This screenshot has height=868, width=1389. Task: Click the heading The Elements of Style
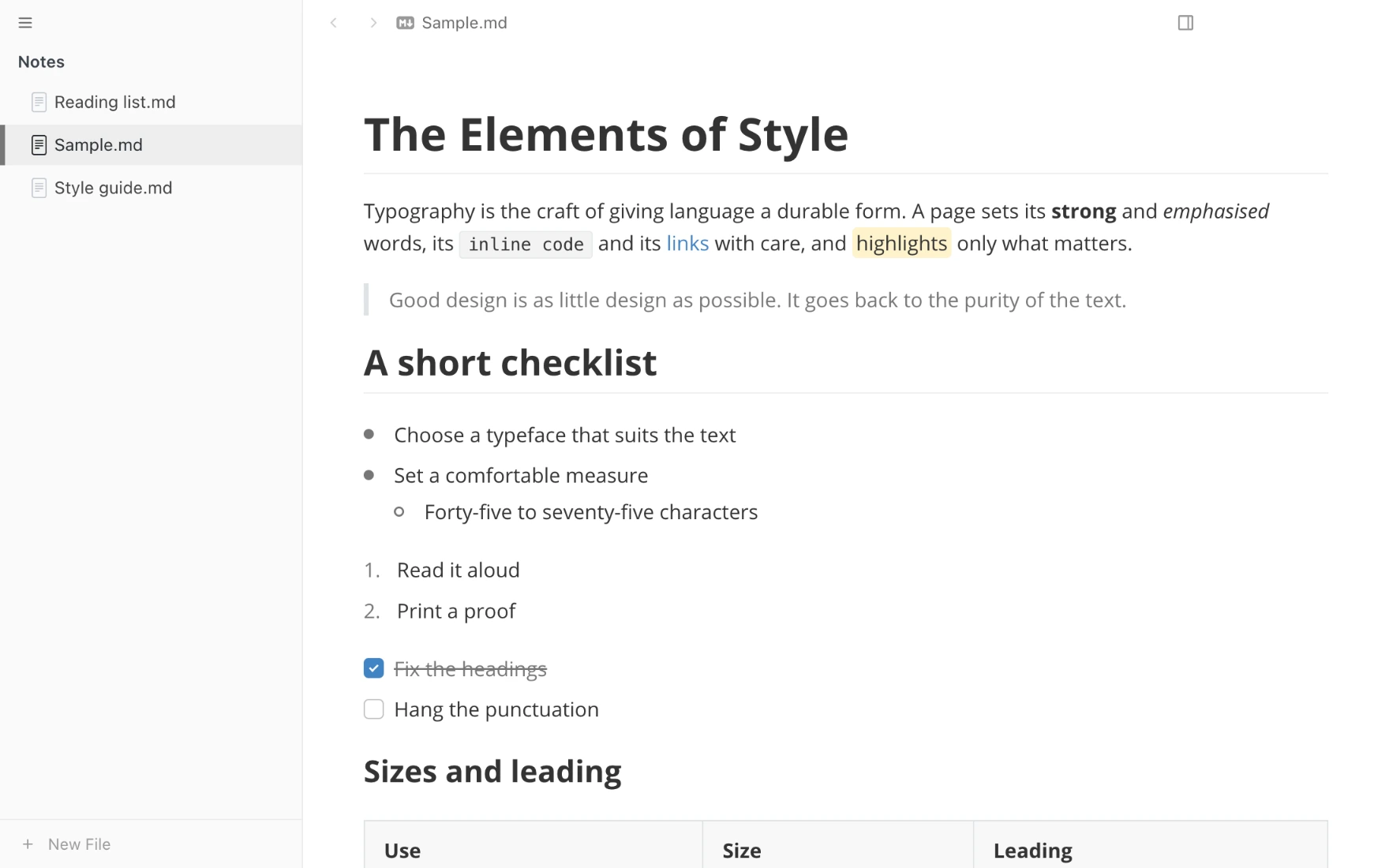click(605, 134)
